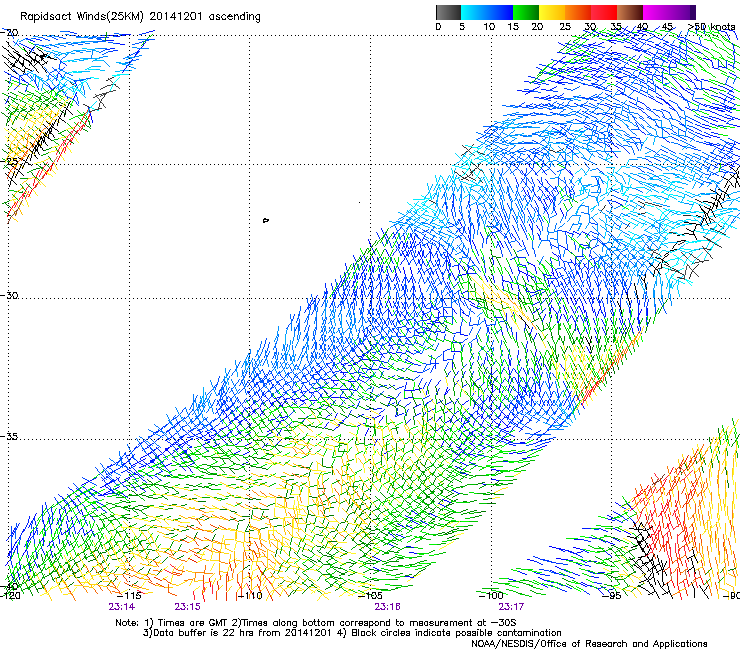Click the '-95' longitude axis label
The image size is (740, 650).
pyautogui.click(x=612, y=595)
